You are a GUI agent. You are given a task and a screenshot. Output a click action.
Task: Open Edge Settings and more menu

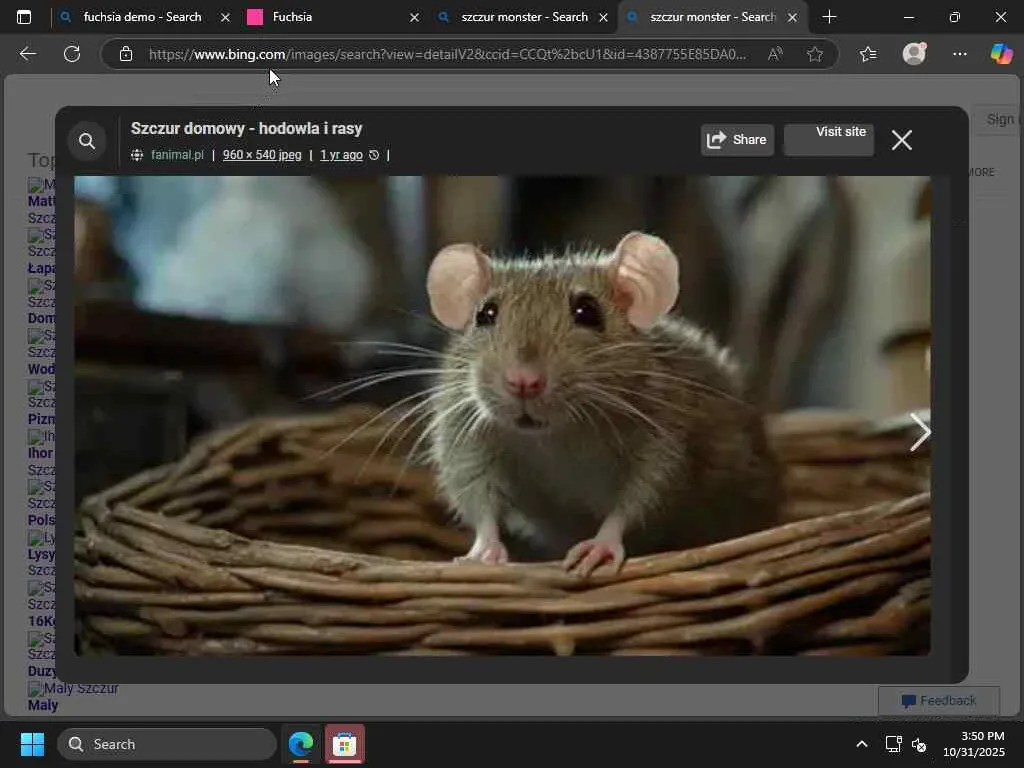[959, 54]
